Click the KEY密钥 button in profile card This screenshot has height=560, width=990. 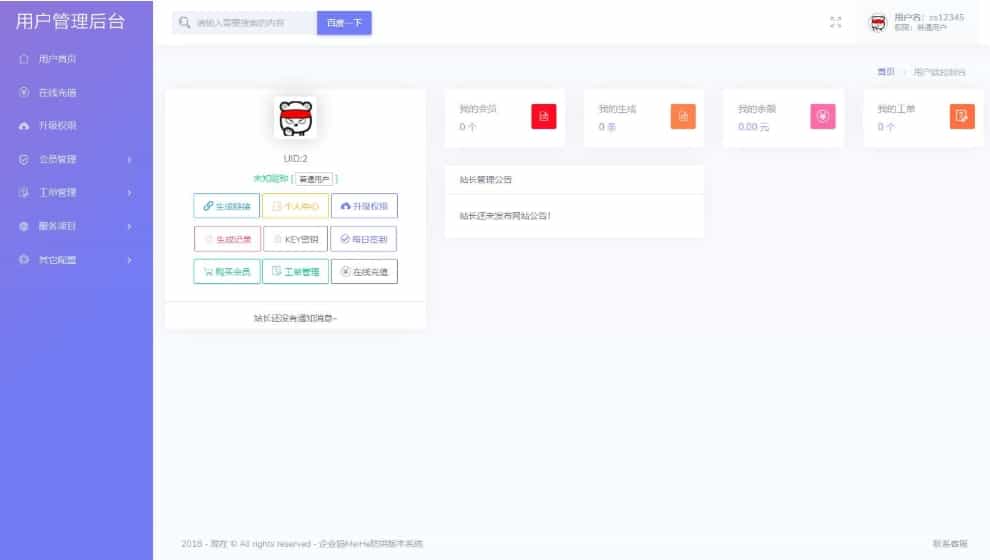coord(295,239)
